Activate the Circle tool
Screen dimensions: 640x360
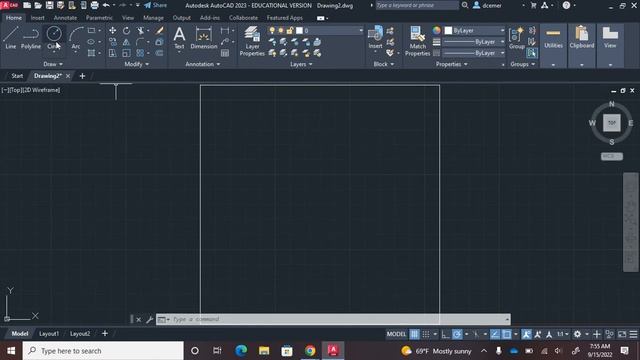(x=54, y=38)
